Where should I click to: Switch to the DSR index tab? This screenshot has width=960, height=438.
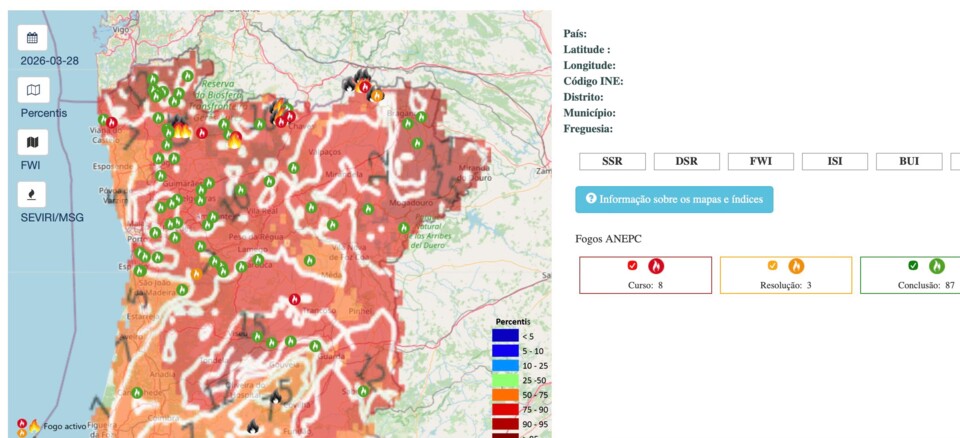[686, 161]
